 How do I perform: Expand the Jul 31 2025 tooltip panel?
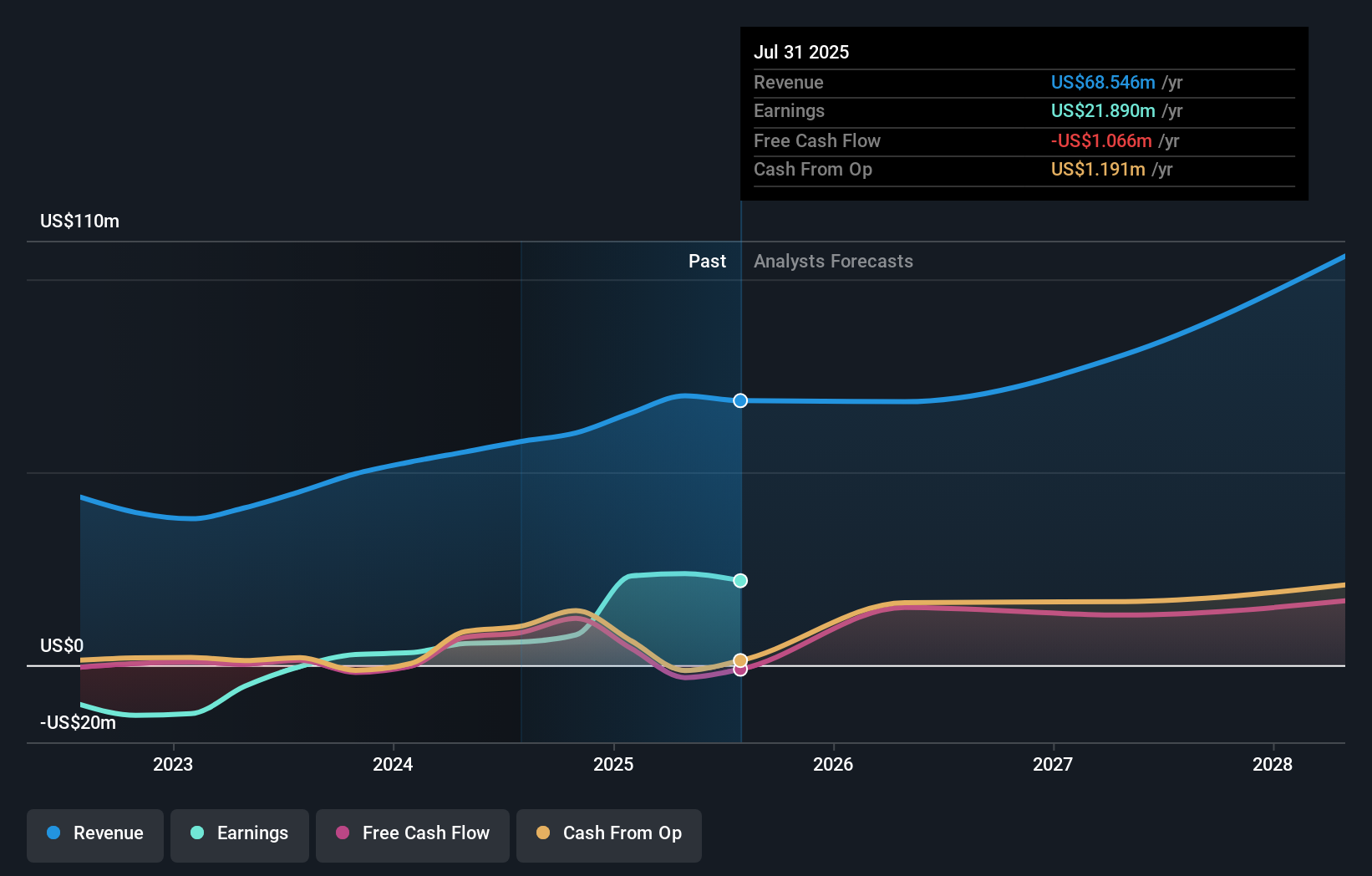pyautogui.click(x=801, y=52)
